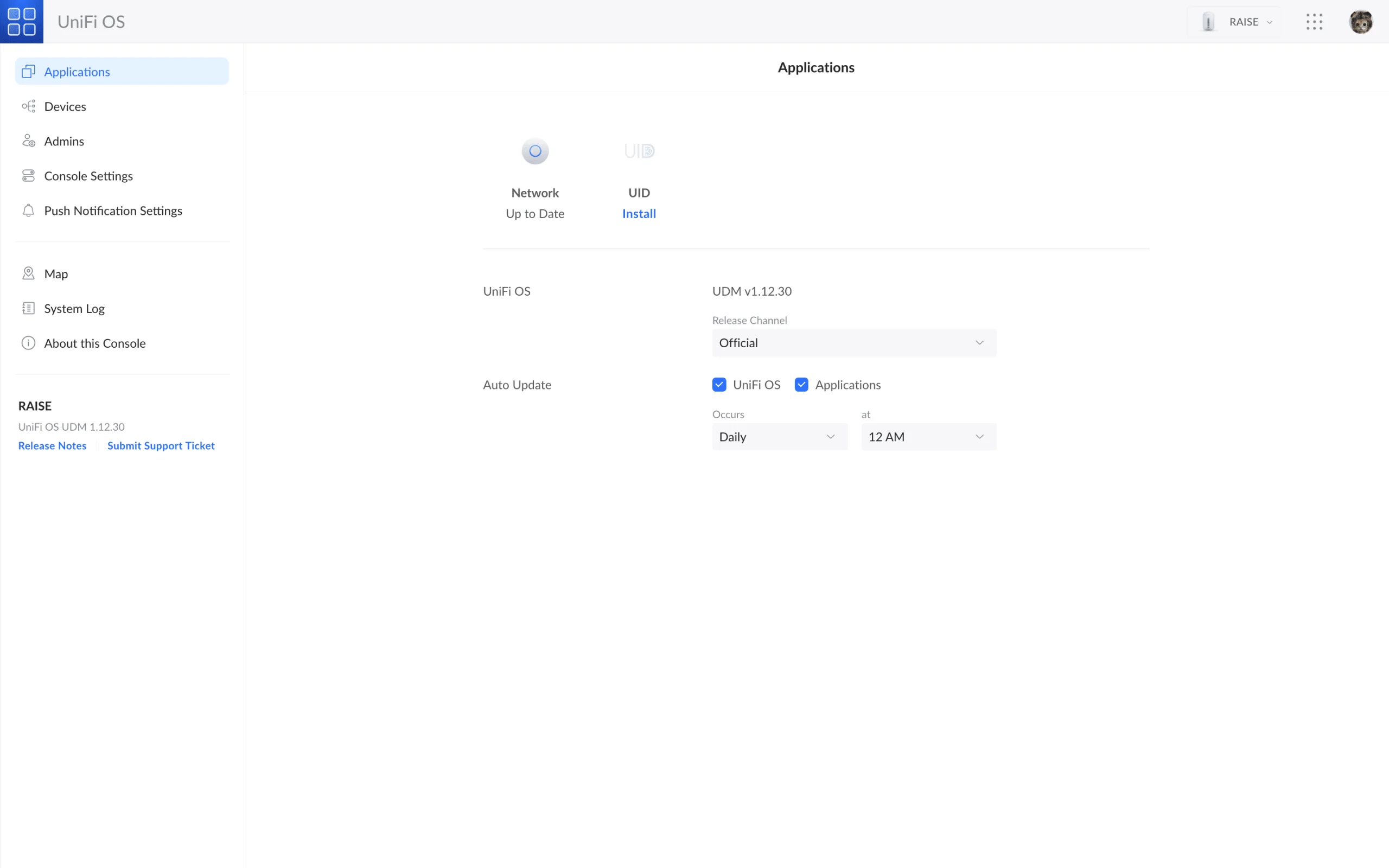Click Submit Support Ticket link
Screen dimensions: 1389x868
pos(161,445)
